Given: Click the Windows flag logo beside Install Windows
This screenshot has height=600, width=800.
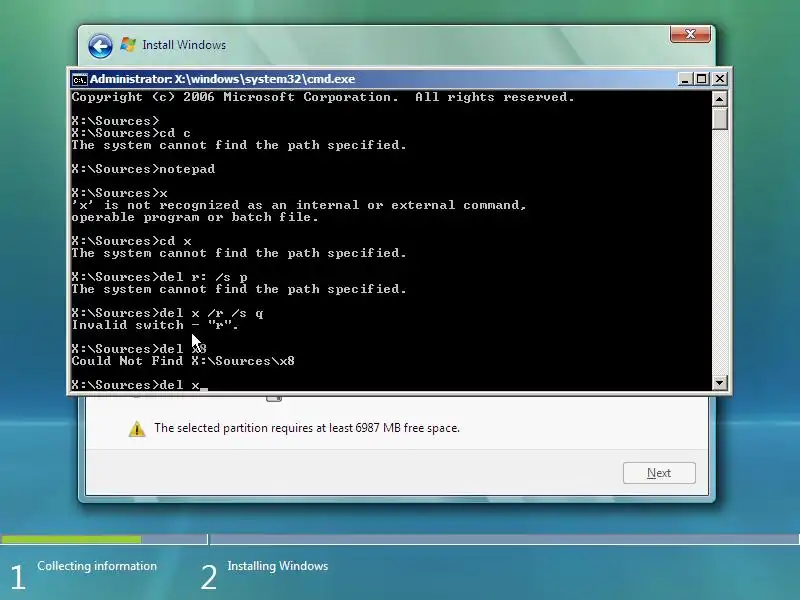Looking at the screenshot, I should click(x=128, y=45).
